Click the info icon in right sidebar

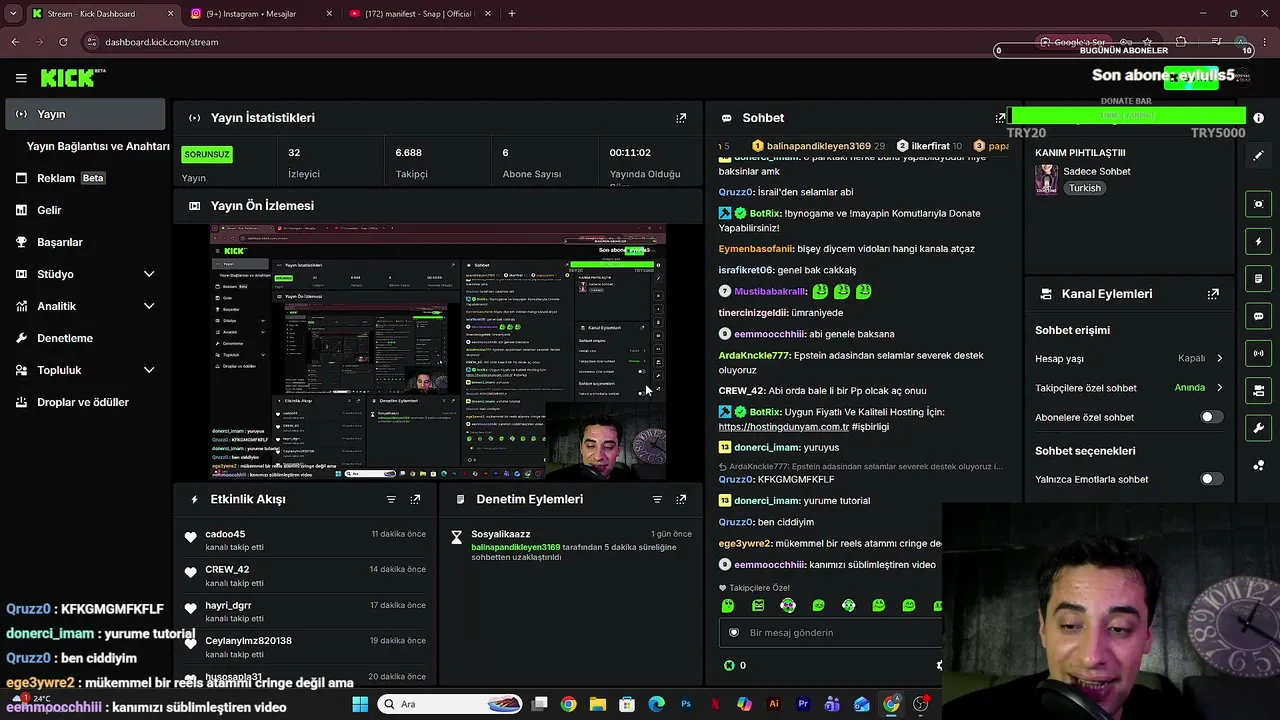1259,118
